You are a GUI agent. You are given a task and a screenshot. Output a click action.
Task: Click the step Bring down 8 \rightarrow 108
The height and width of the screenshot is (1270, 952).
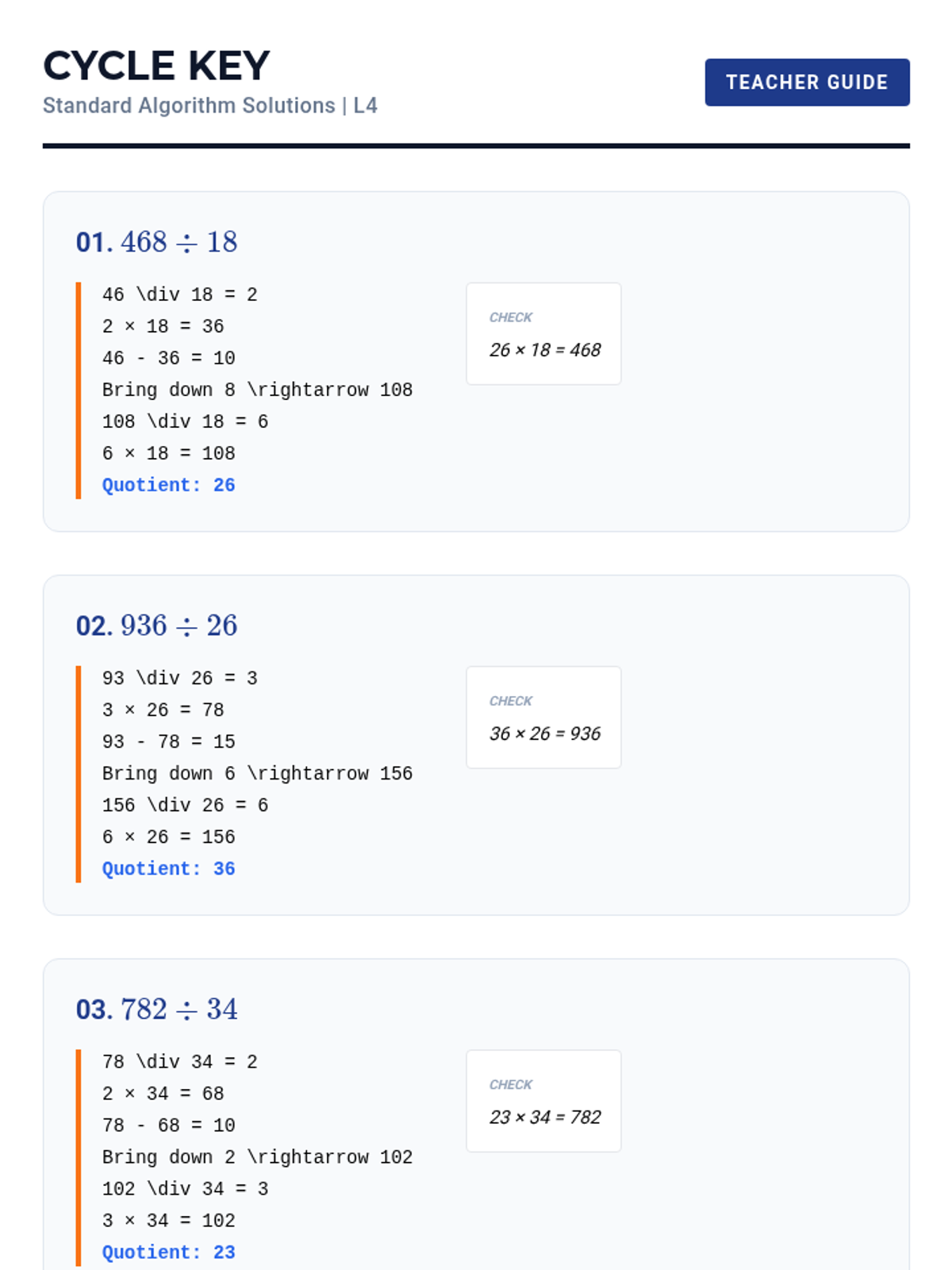[x=257, y=390]
